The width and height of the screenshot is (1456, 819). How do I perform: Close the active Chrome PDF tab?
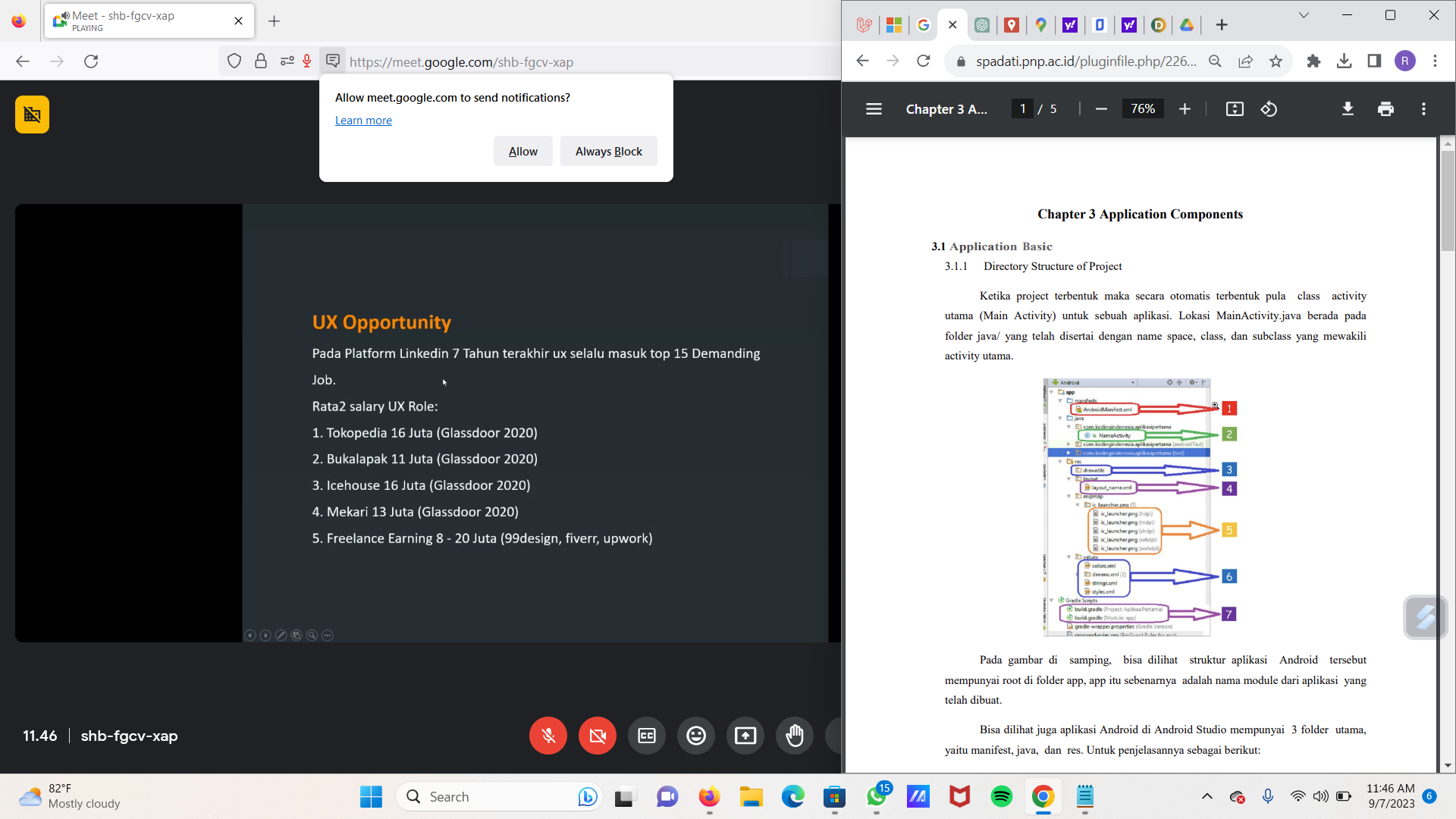(x=952, y=25)
